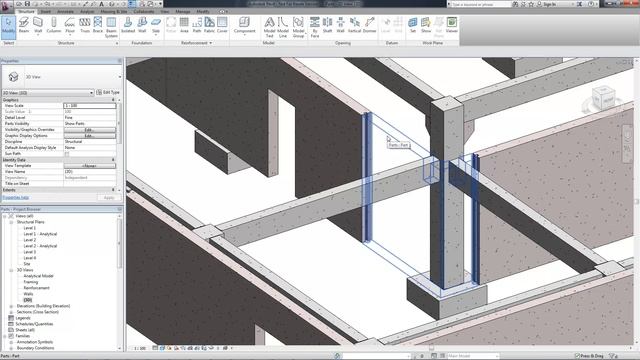
Task: Open the Annotate ribbon tab
Action: [65, 11]
